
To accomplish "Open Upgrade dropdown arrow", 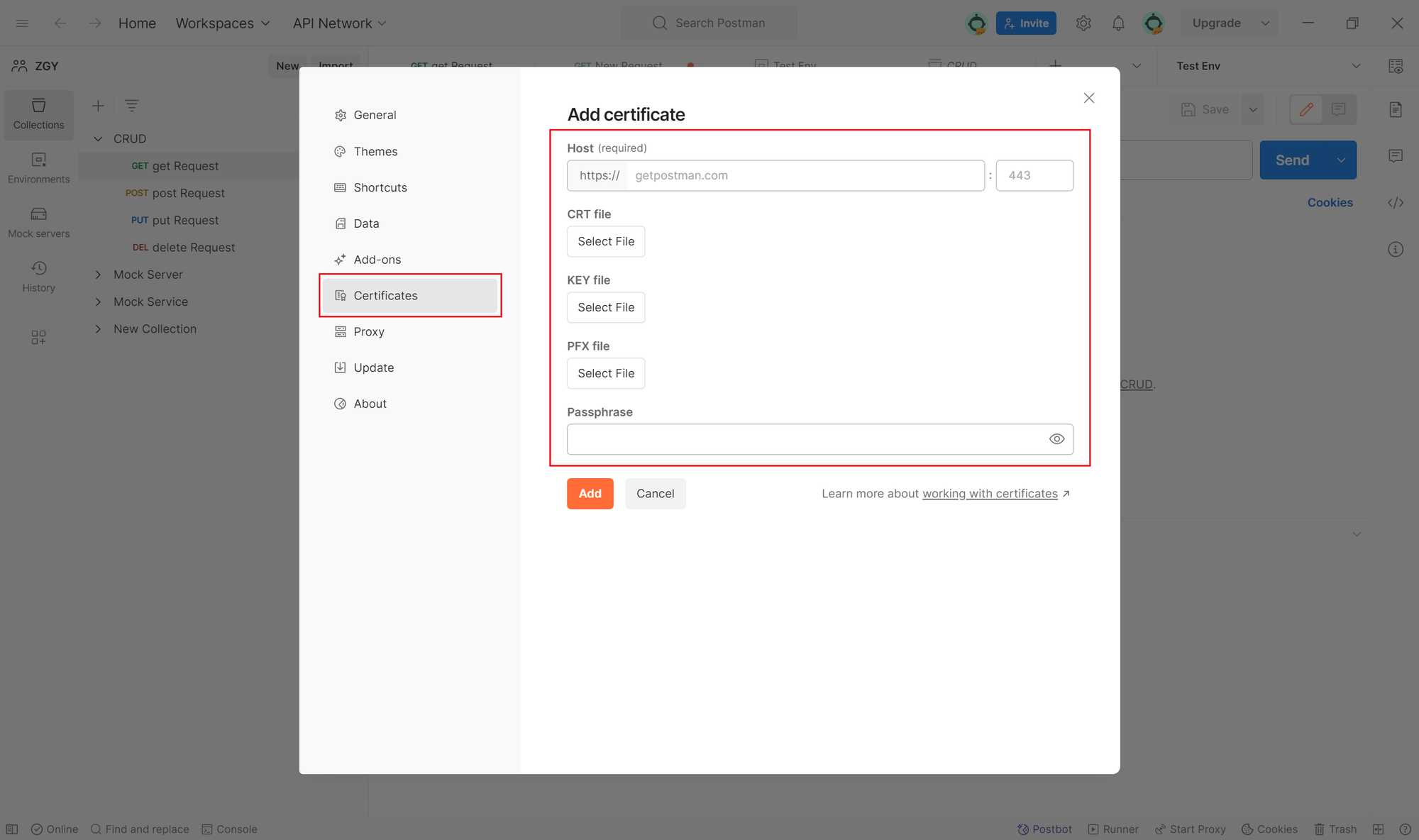I will click(1265, 23).
